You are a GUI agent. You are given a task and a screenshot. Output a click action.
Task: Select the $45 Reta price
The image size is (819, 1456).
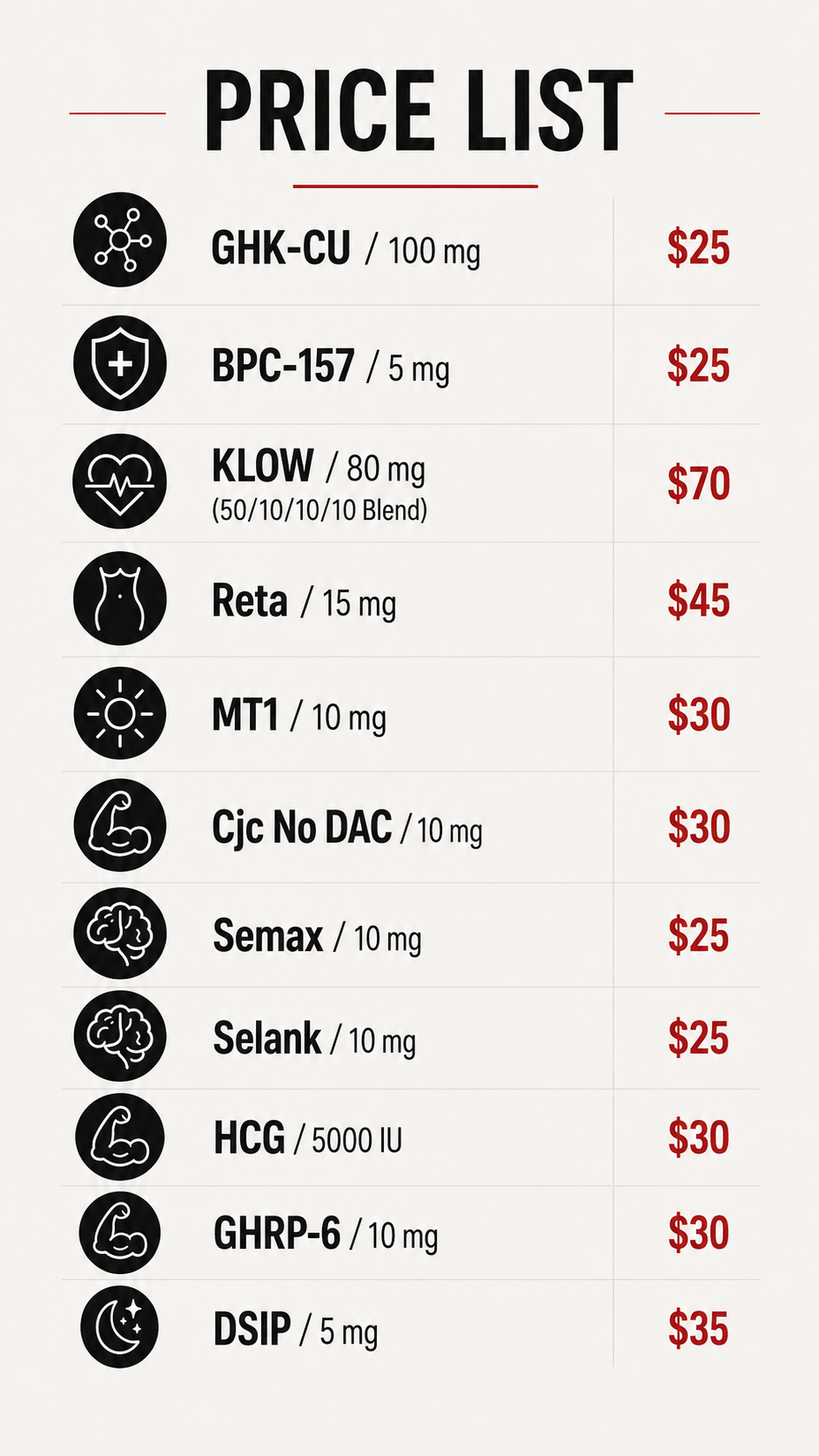[698, 601]
